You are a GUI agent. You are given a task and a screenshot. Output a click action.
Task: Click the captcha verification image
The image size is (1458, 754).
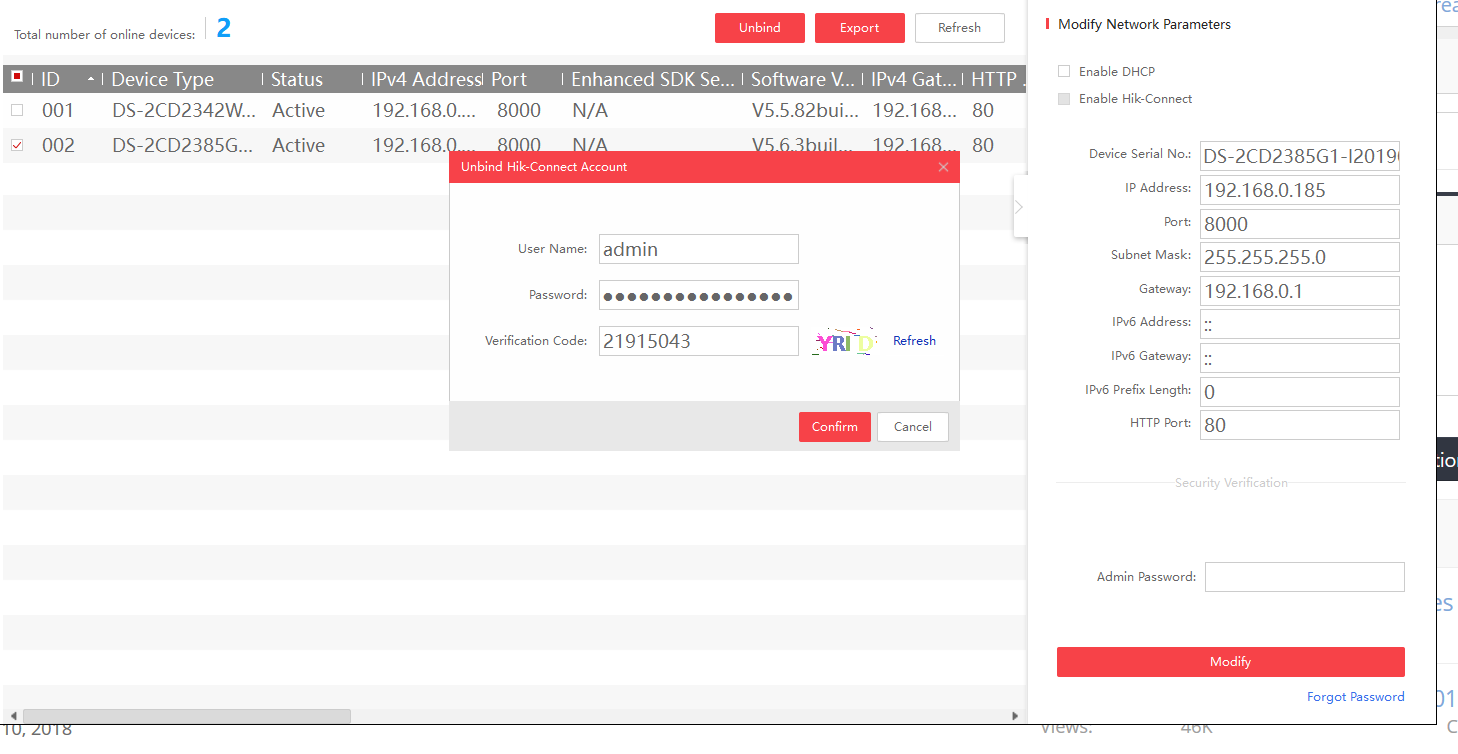[x=845, y=342]
